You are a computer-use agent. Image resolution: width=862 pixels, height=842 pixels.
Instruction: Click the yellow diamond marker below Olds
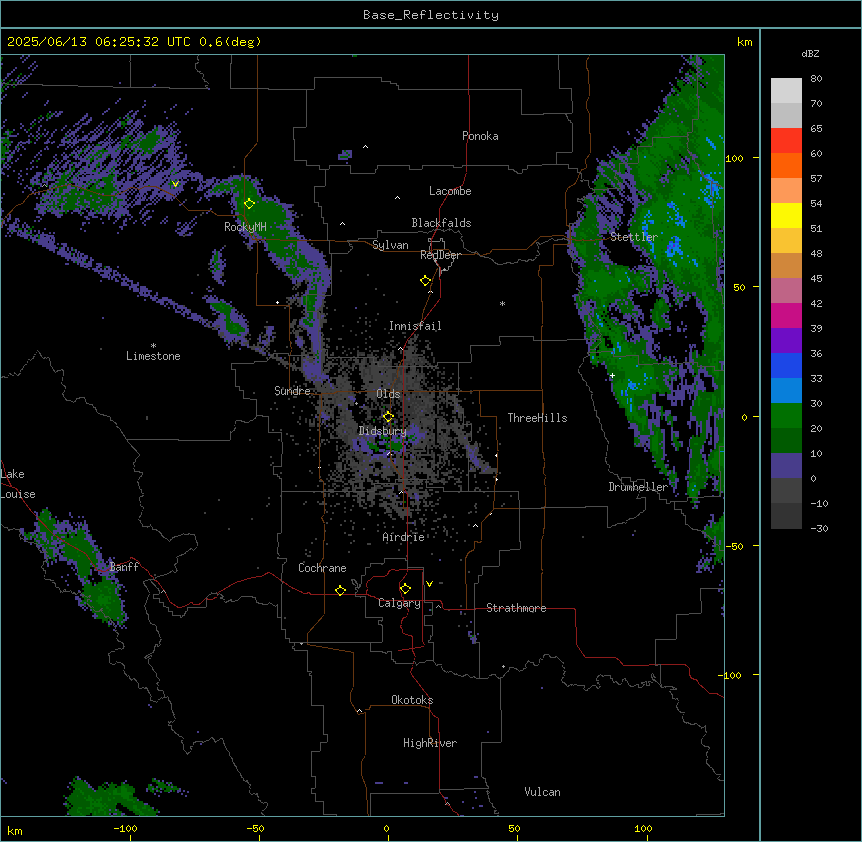pyautogui.click(x=388, y=417)
